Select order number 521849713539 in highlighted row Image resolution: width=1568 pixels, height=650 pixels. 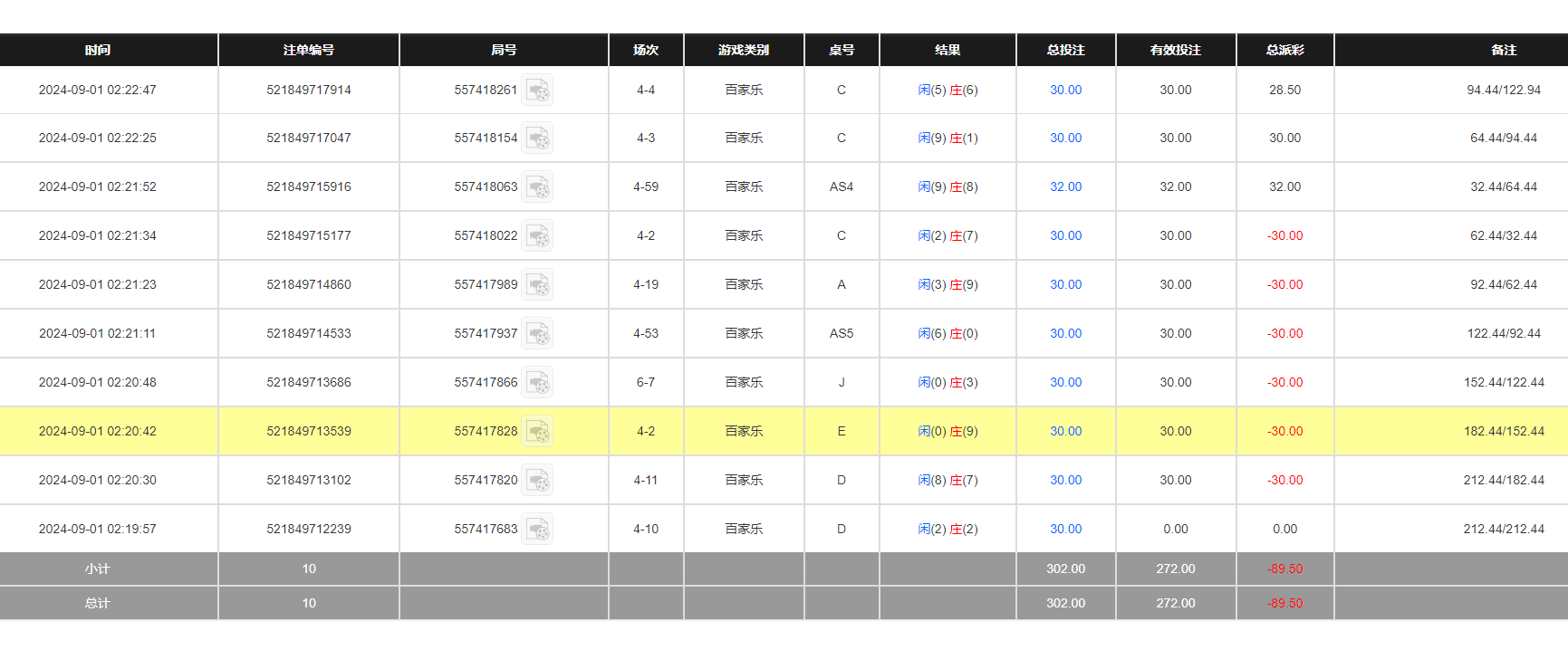click(x=308, y=432)
